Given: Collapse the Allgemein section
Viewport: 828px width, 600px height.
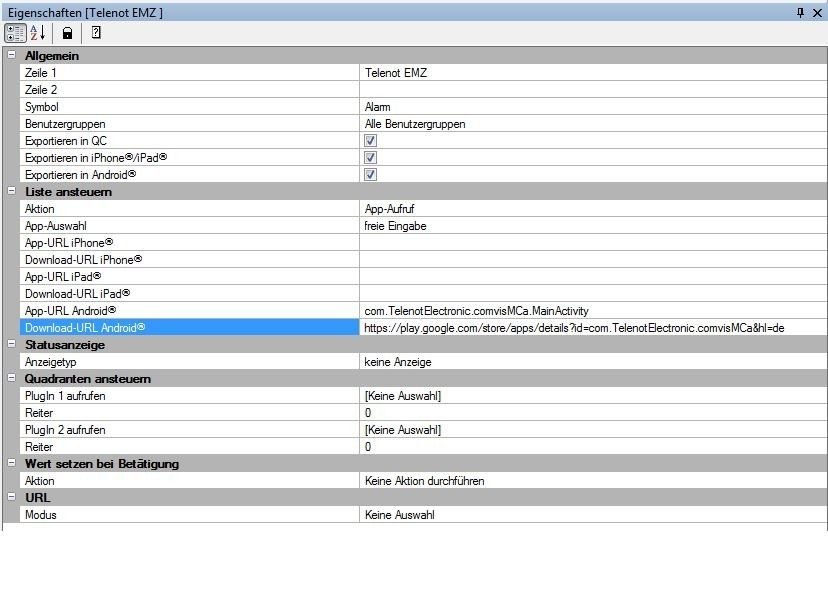Looking at the screenshot, I should pos(11,55).
